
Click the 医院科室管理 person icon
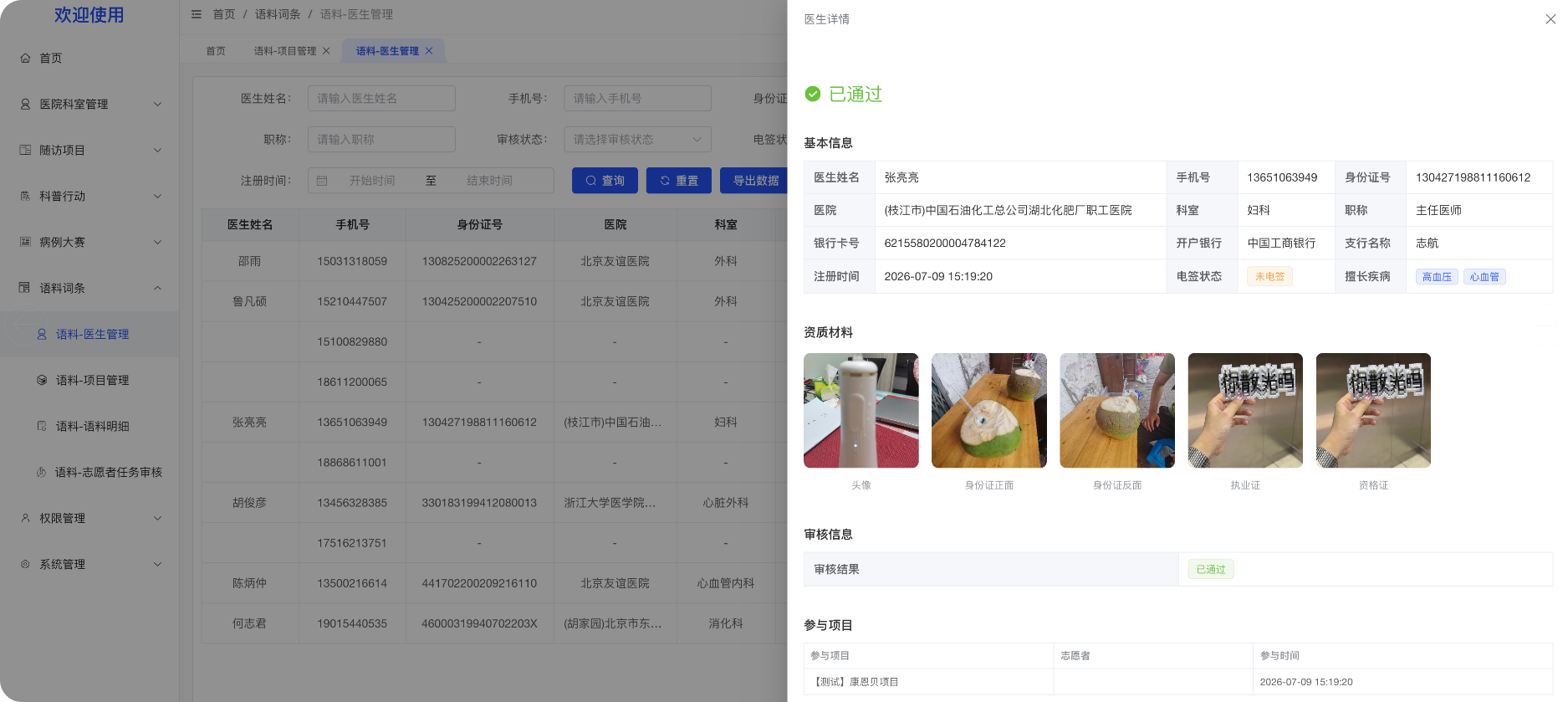tap(25, 104)
